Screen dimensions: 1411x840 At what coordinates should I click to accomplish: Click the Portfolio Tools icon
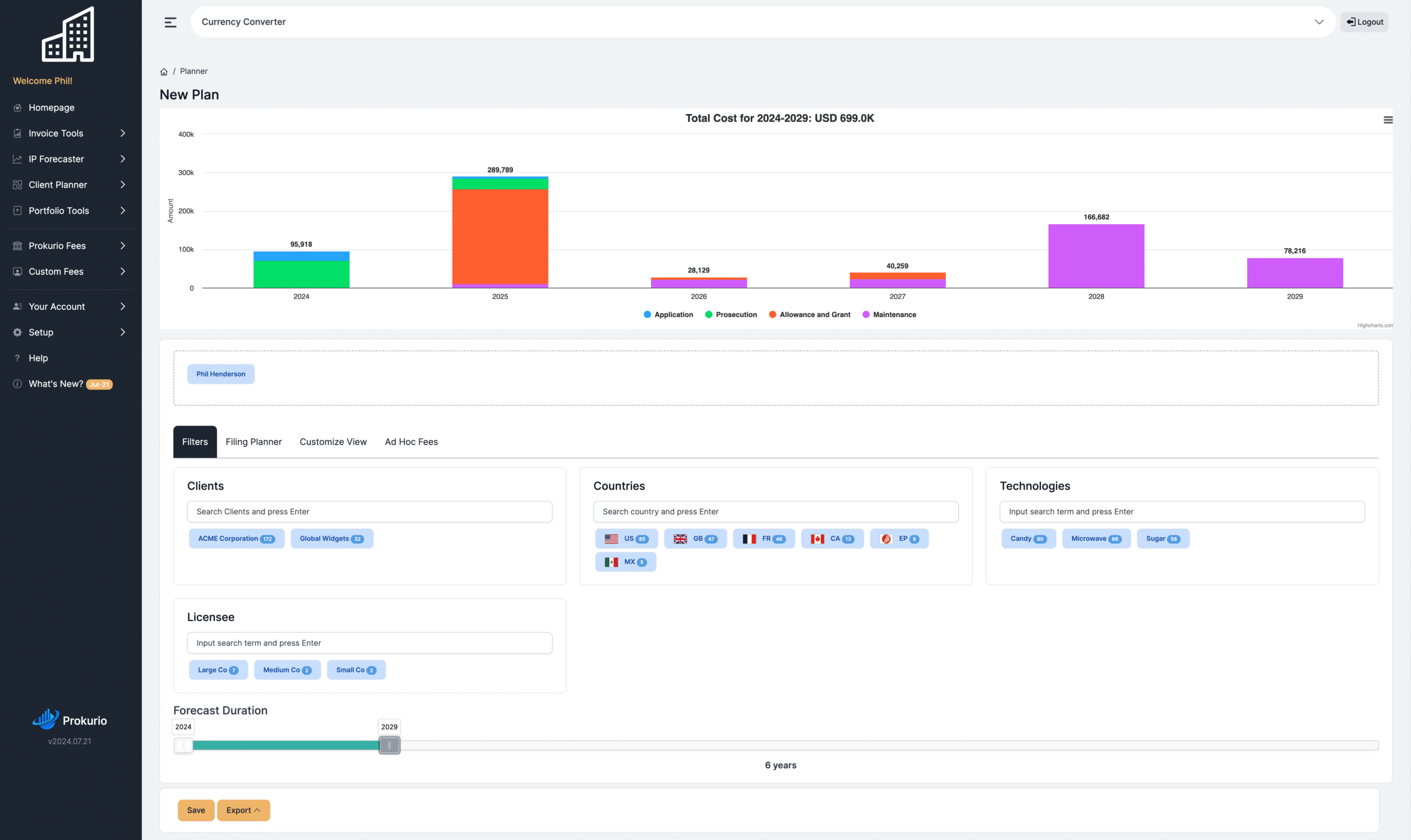18,211
